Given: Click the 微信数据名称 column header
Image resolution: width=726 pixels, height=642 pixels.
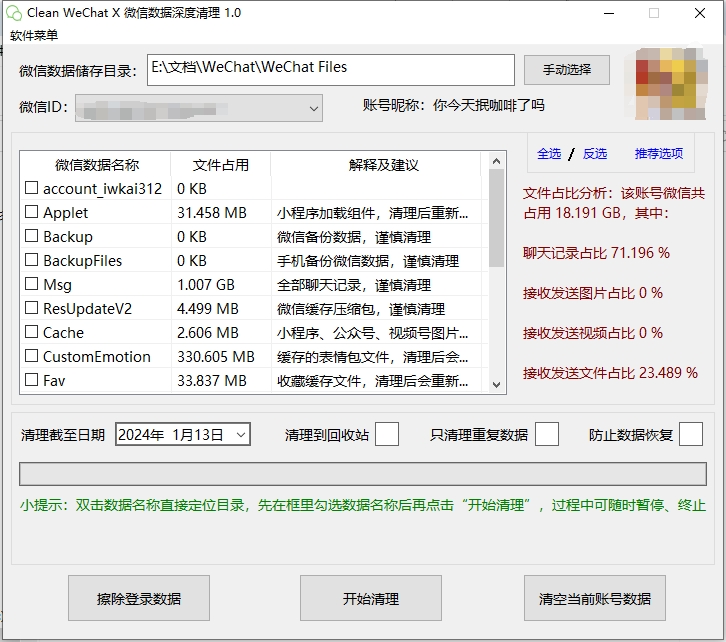Looking at the screenshot, I should click(96, 165).
